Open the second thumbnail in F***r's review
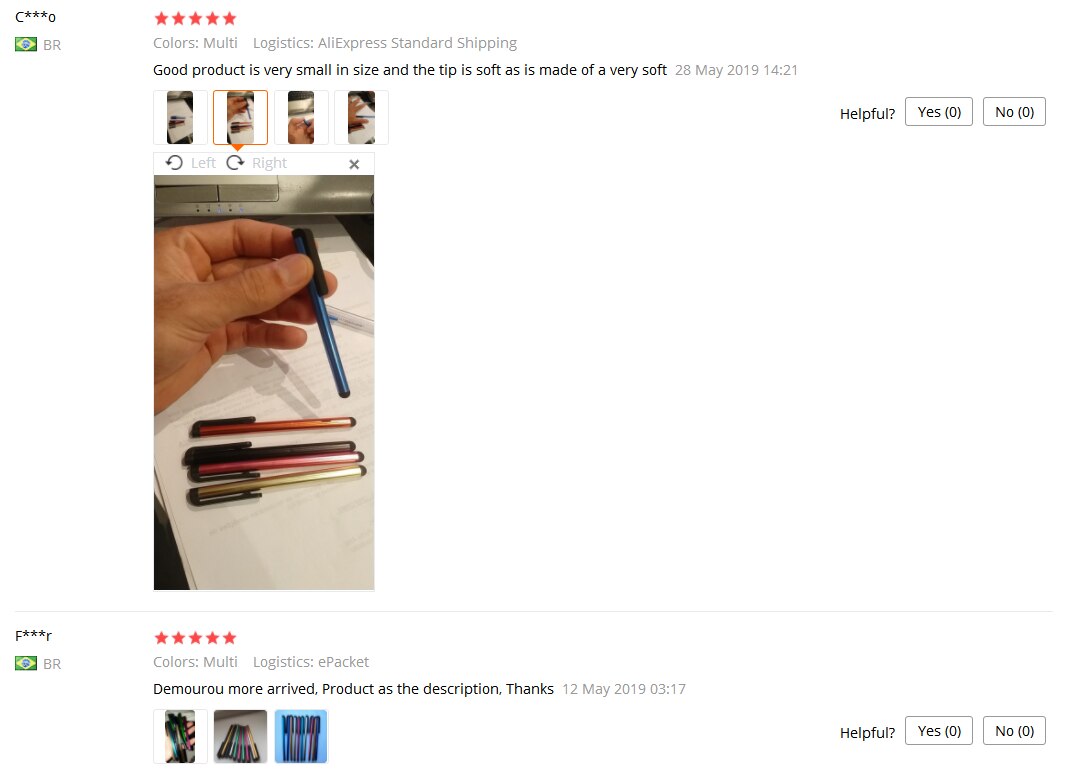Image resolution: width=1070 pixels, height=782 pixels. (240, 736)
